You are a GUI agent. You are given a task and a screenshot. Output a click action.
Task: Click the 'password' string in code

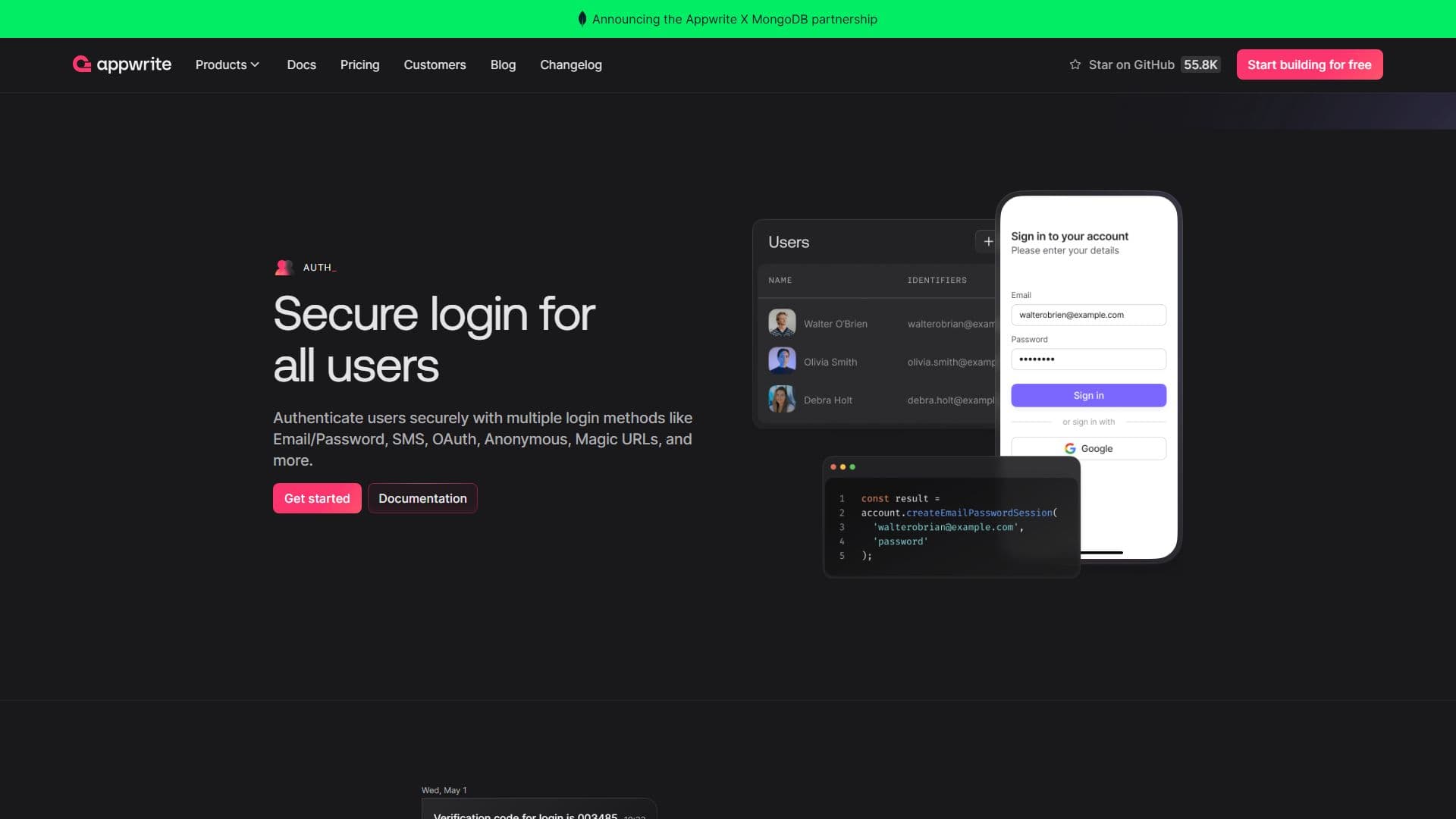[x=900, y=541]
